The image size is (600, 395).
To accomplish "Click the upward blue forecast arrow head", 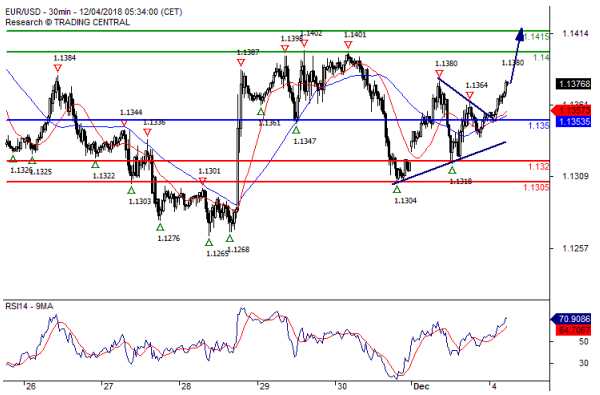I will point(520,33).
